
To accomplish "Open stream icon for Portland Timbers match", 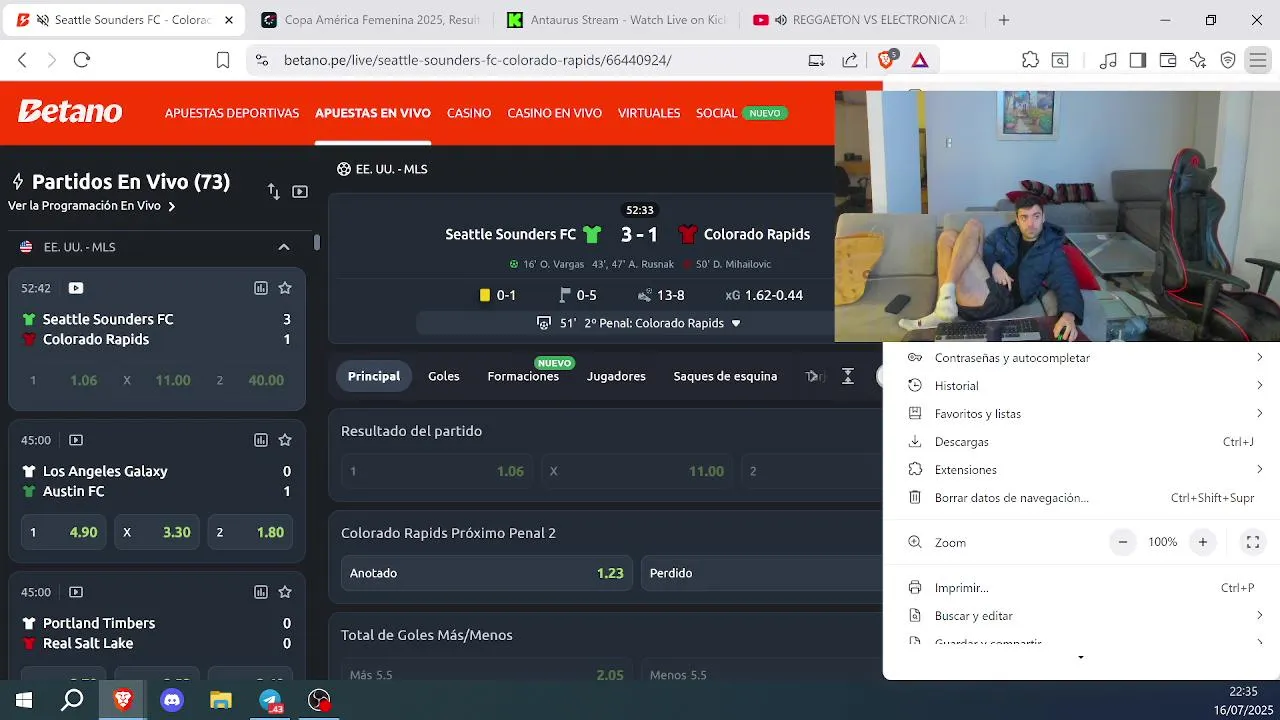I will 76,592.
